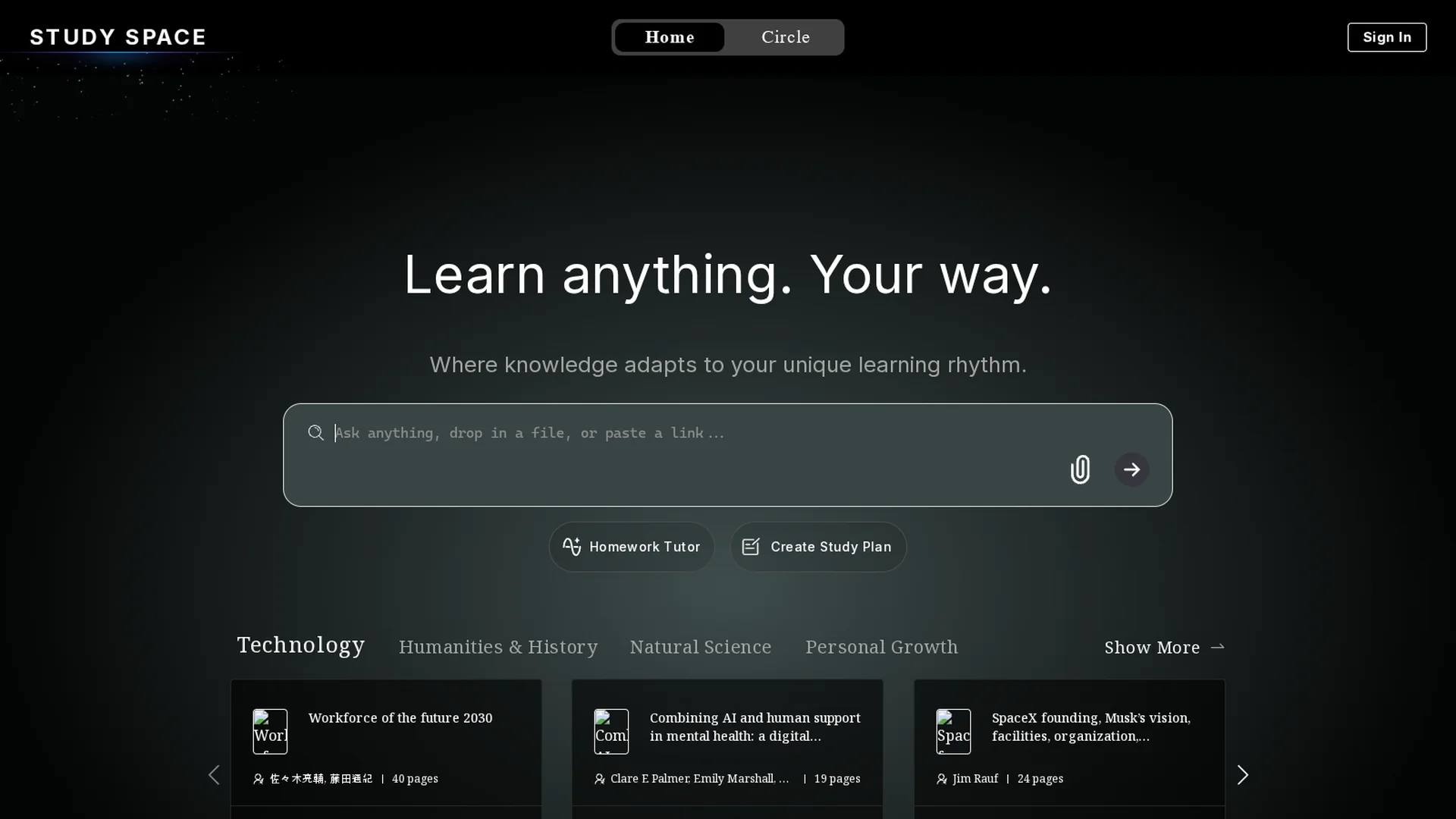The image size is (1456, 819).
Task: Open 'Combining AI and human support' title
Action: click(755, 726)
